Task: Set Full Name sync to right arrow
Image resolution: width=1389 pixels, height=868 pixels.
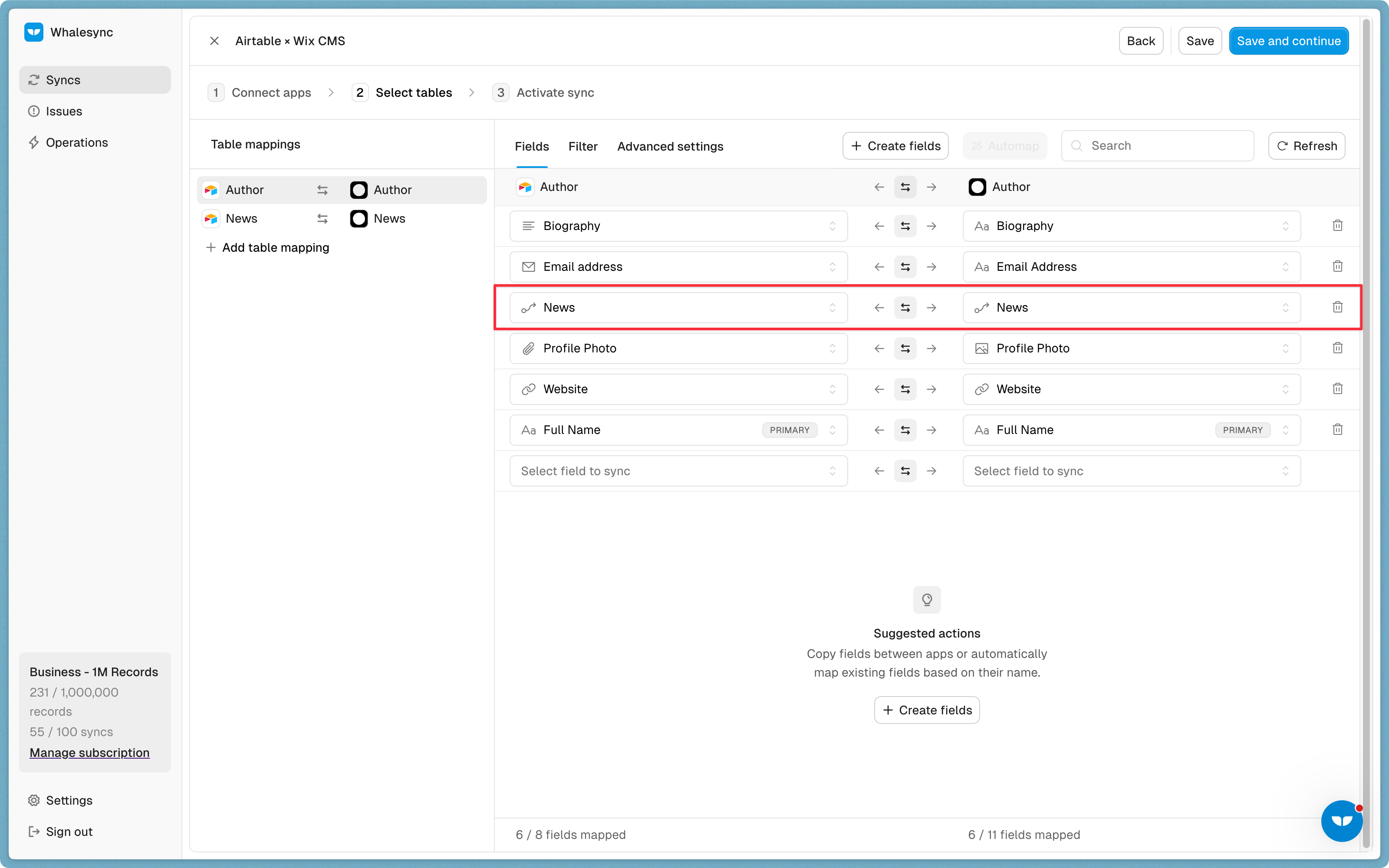Action: coord(931,430)
